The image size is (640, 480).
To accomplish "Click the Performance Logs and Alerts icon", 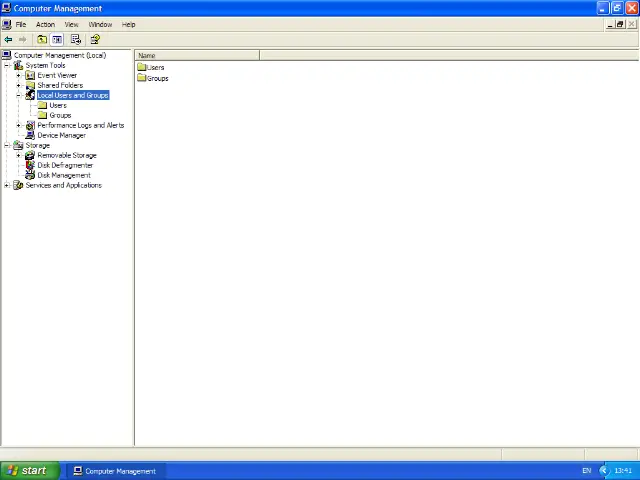I will point(30,125).
